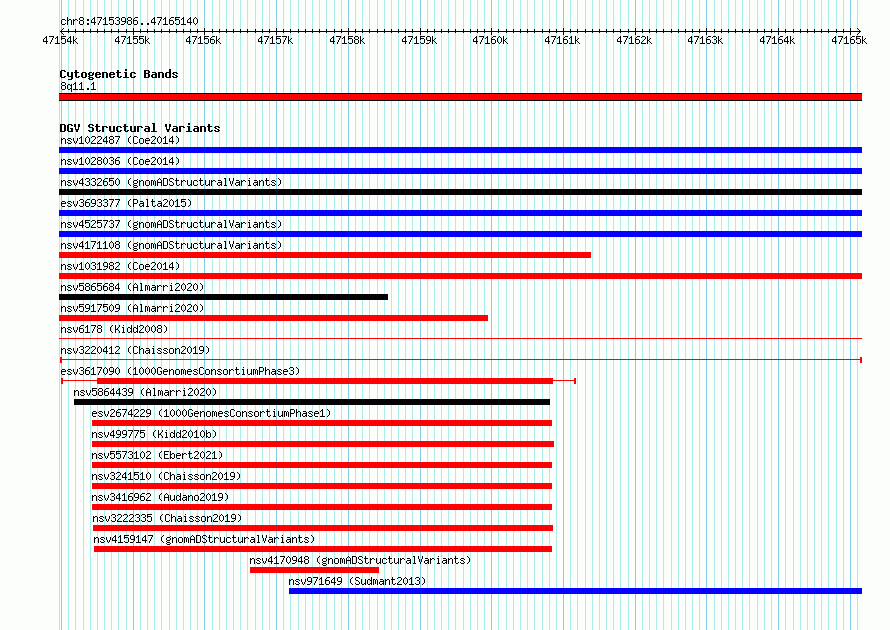Click the 47162k ruler tick label
890x630 pixels.
point(635,40)
